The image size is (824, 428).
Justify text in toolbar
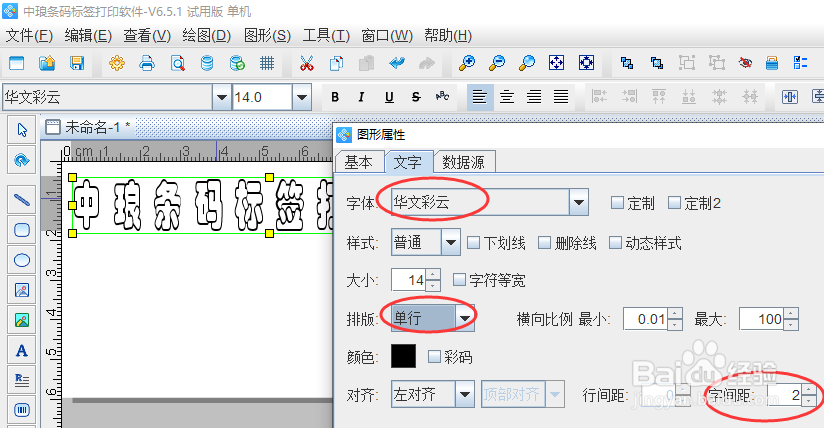tap(561, 97)
